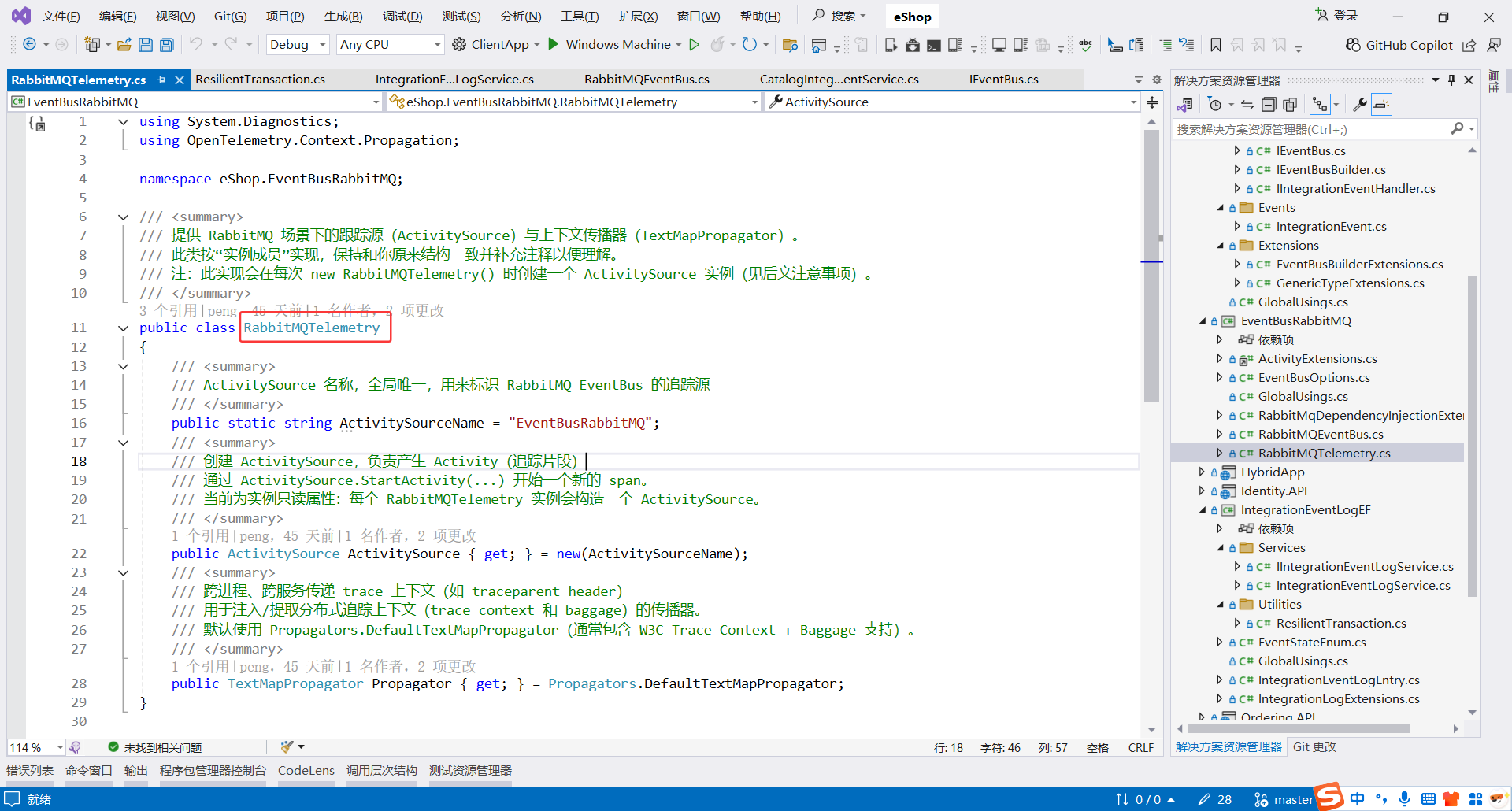Open Properties wrench icon in Solution Explorer

[x=1359, y=105]
